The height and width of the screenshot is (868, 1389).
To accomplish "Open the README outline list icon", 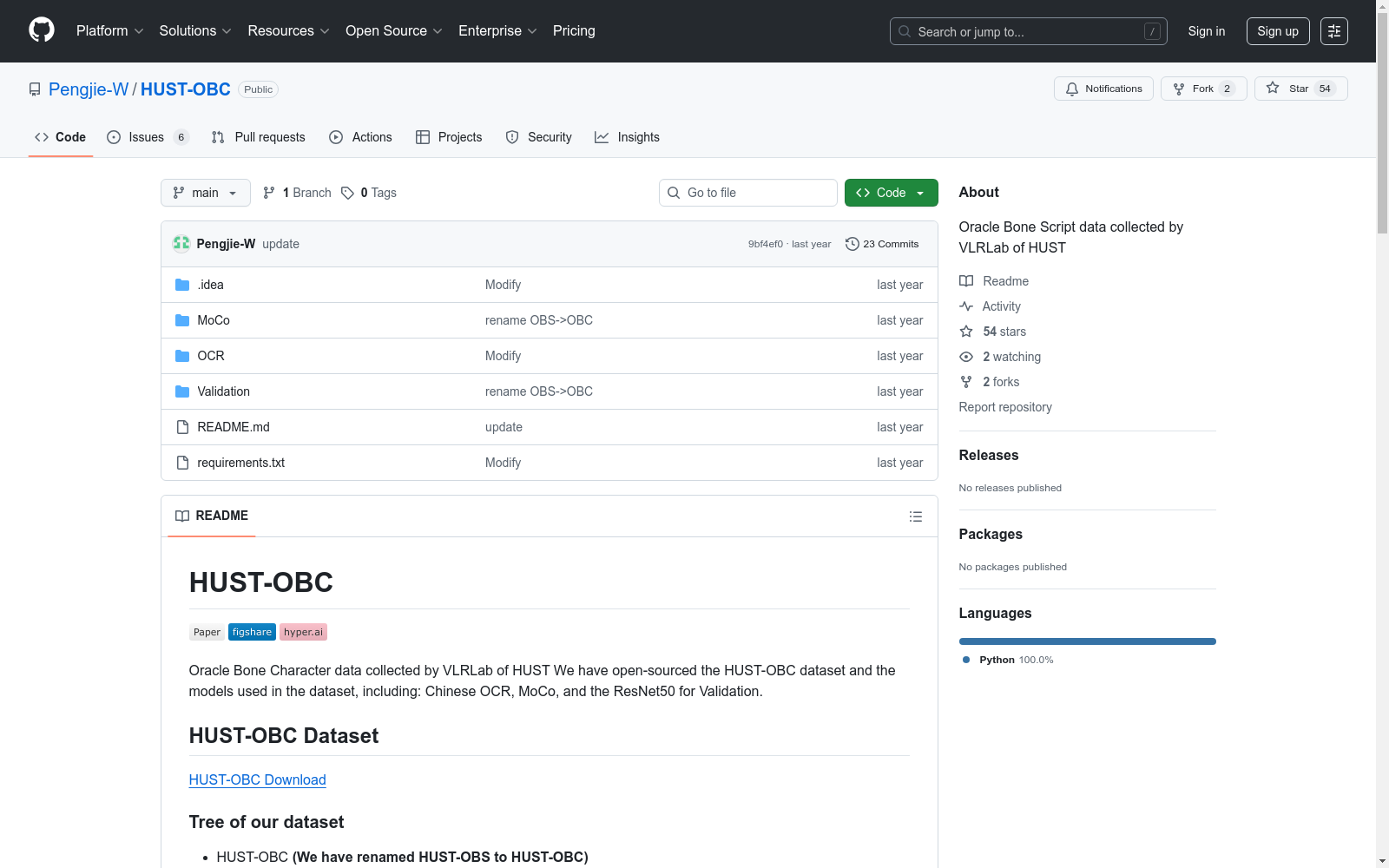I will pyautogui.click(x=916, y=516).
